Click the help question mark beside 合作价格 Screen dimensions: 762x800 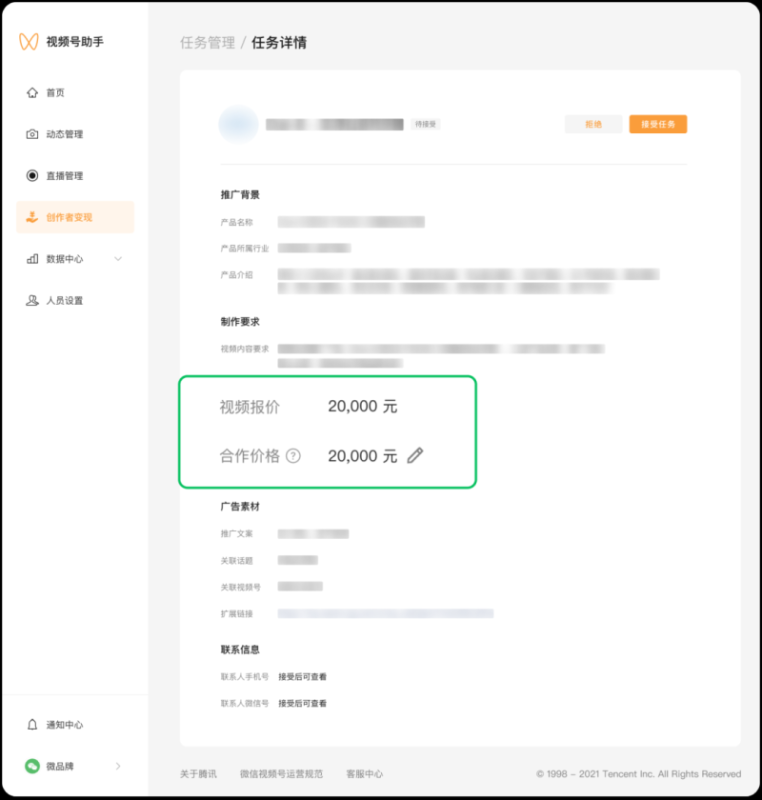293,456
